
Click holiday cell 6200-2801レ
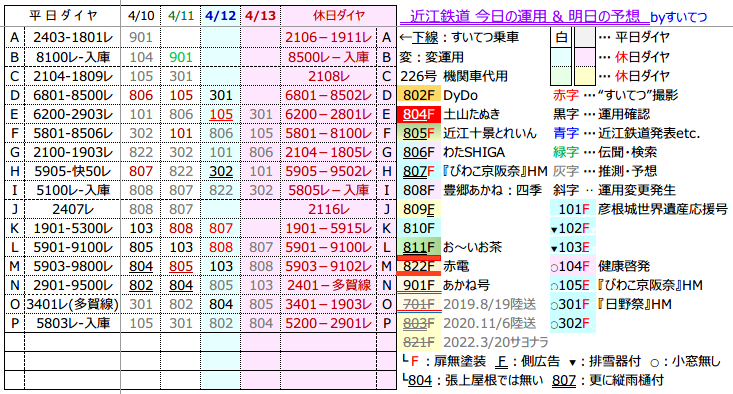click(329, 114)
